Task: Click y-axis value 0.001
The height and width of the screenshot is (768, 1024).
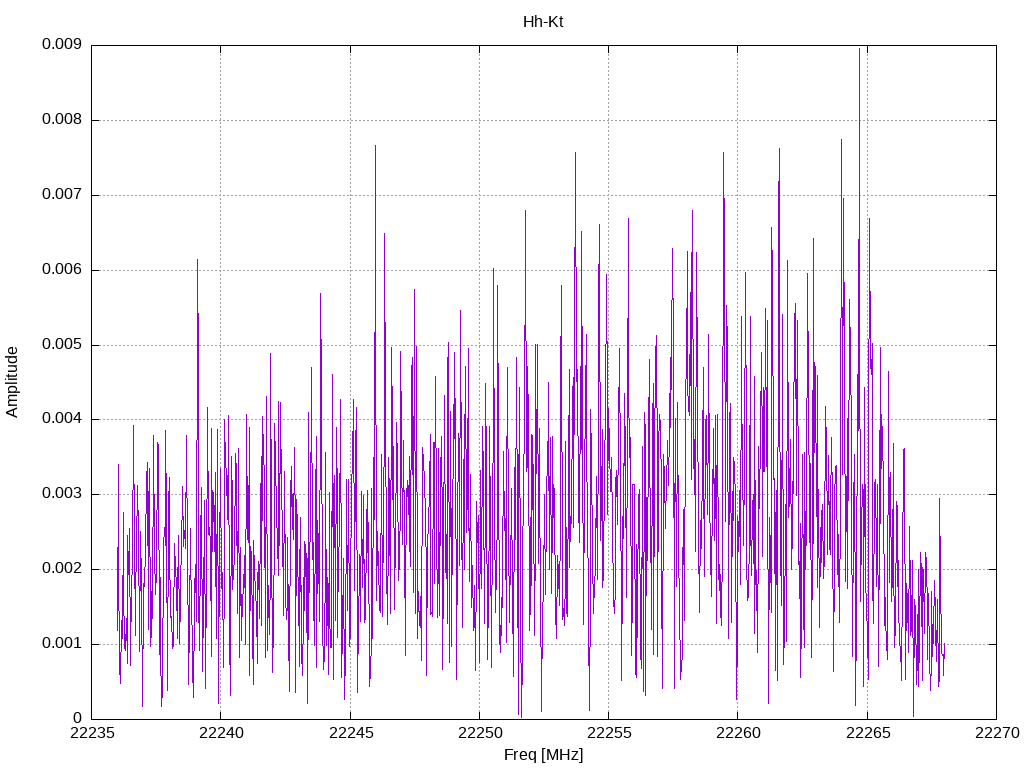Action: [x=61, y=643]
